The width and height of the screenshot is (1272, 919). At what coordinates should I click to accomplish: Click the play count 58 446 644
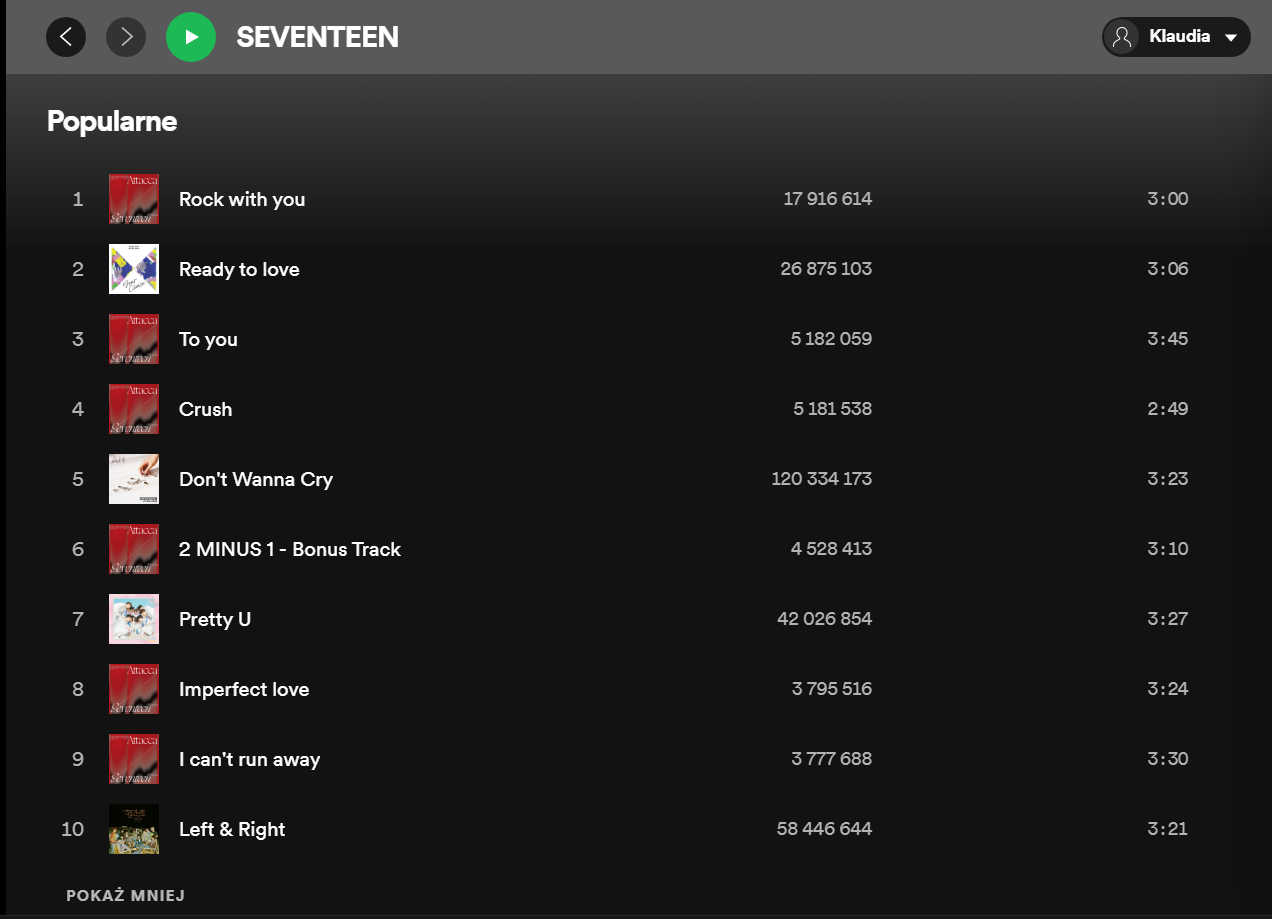point(824,829)
